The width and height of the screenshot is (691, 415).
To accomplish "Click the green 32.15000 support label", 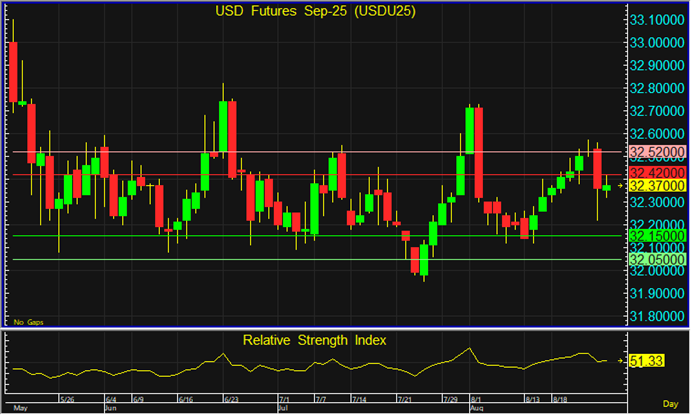I will point(656,236).
